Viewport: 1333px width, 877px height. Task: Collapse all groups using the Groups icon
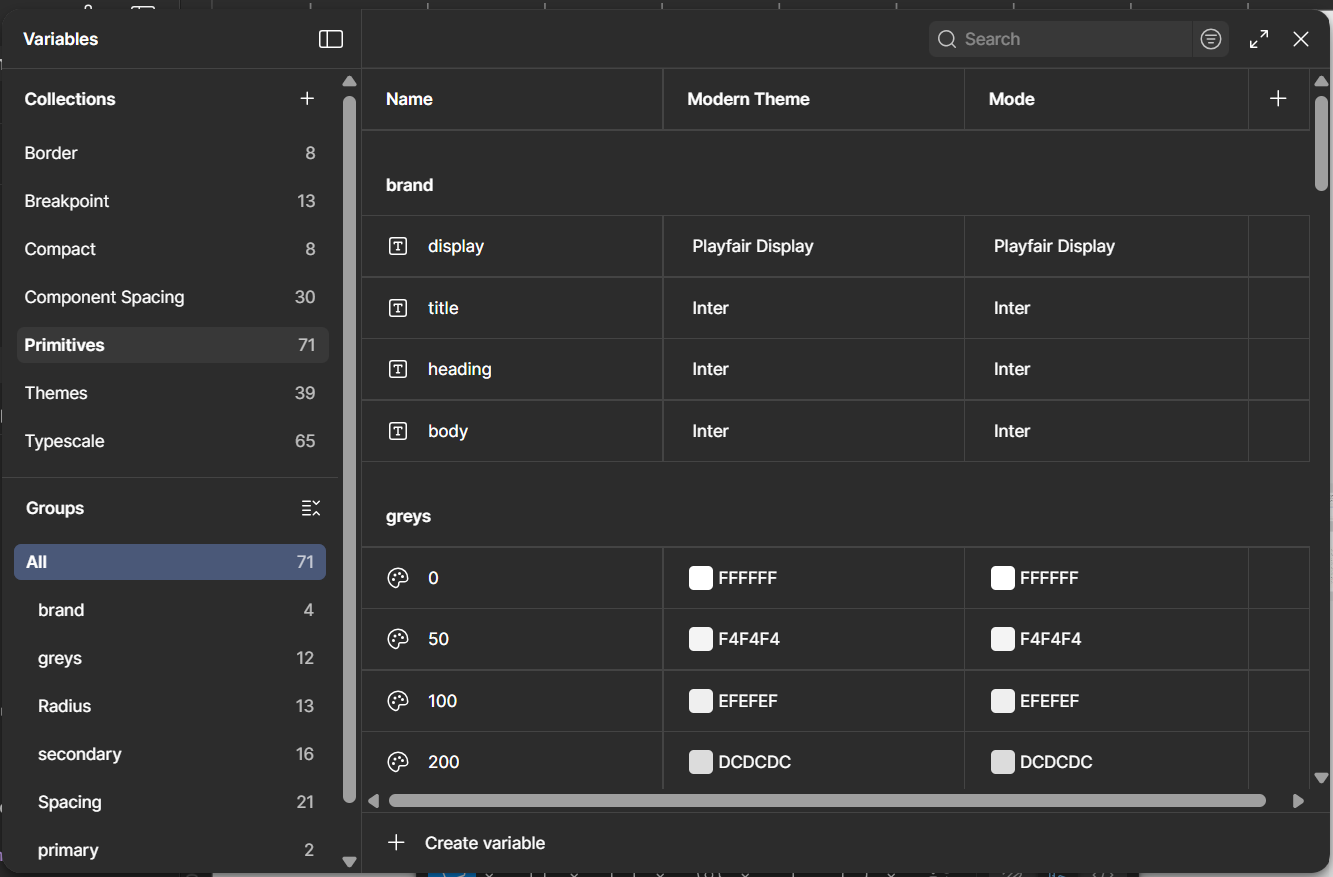[x=311, y=508]
